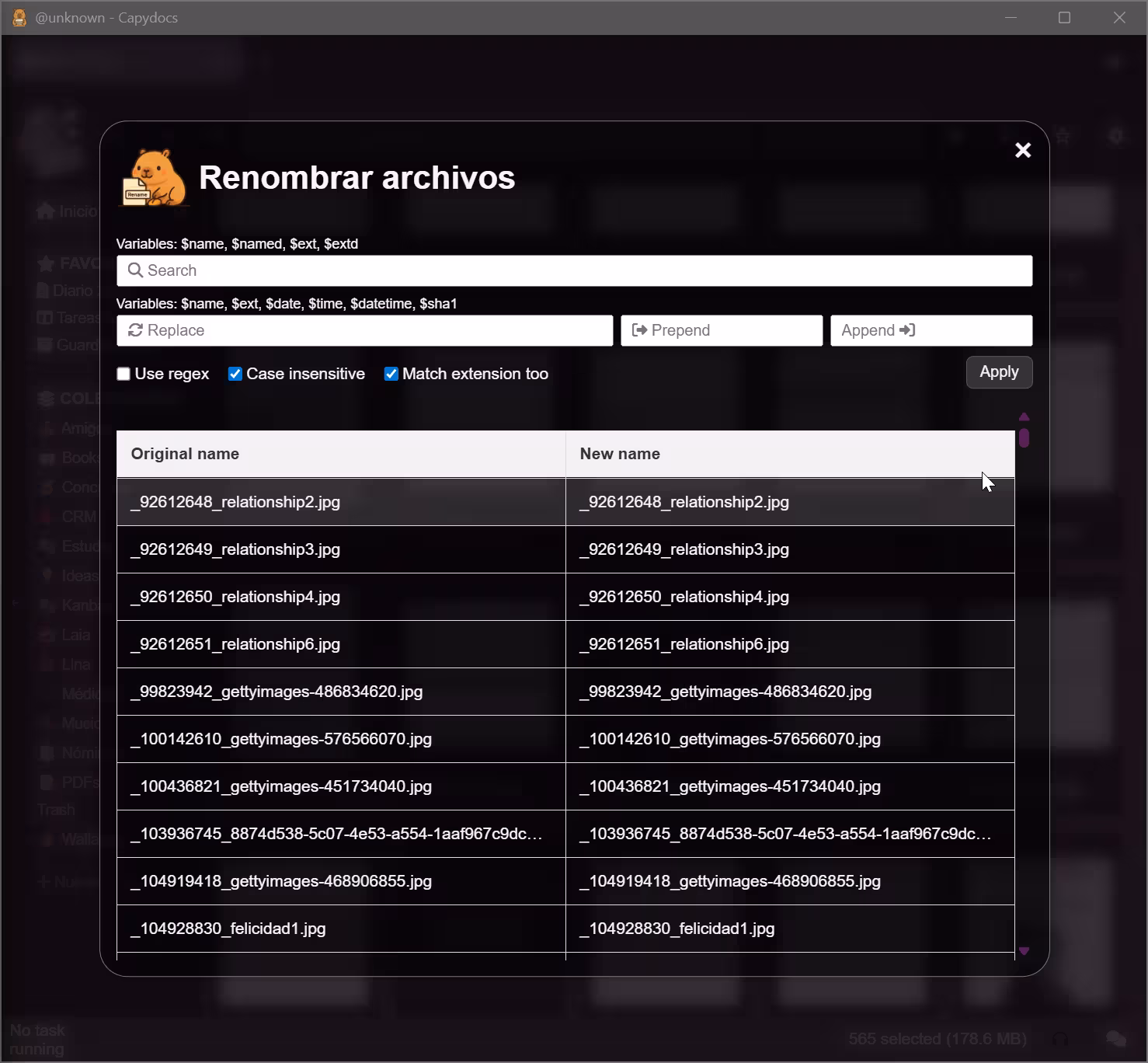1148x1063 pixels.
Task: Click the purple scrollbar thumb
Action: [x=1024, y=437]
